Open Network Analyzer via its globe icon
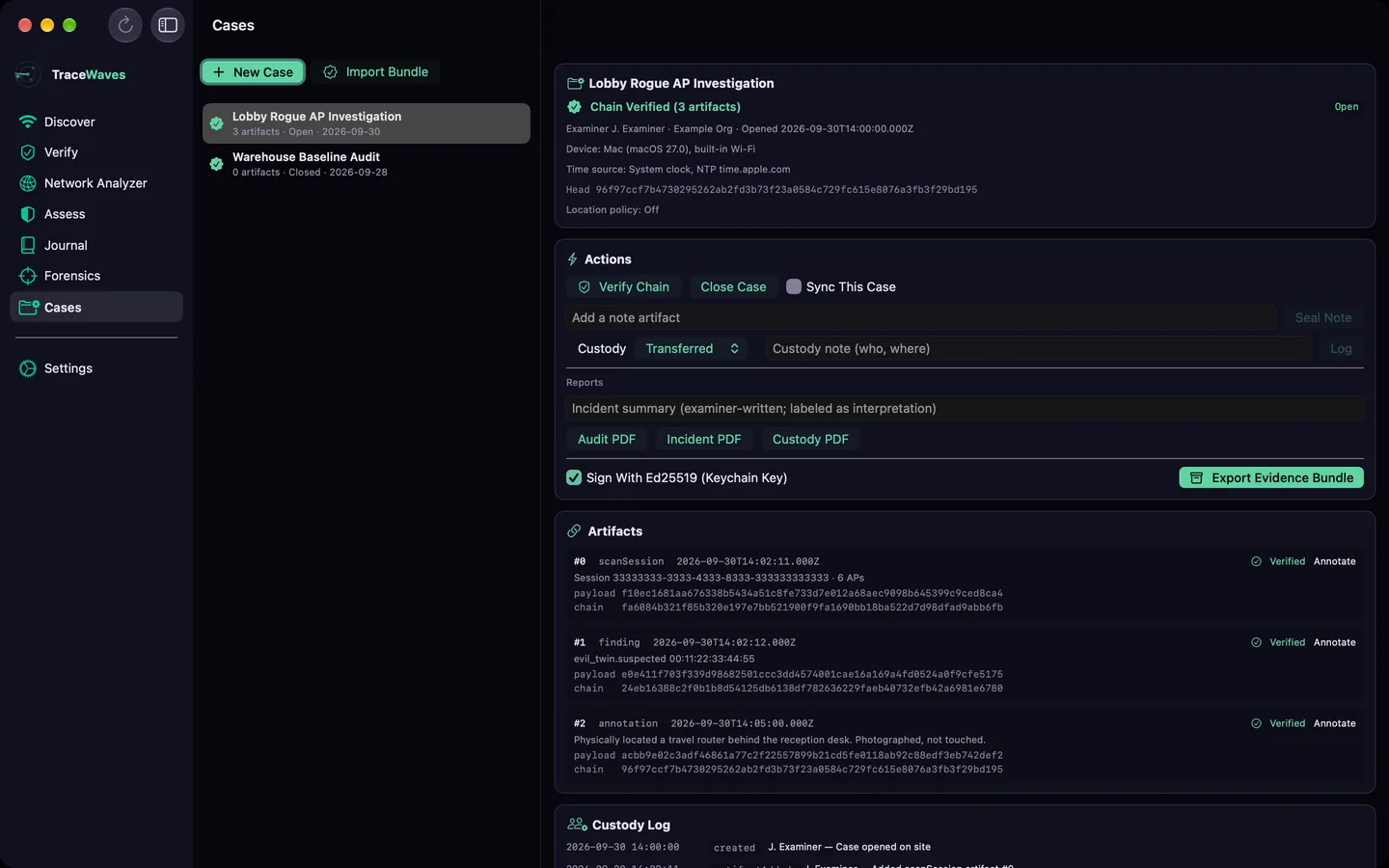This screenshot has height=868, width=1389. point(28,183)
